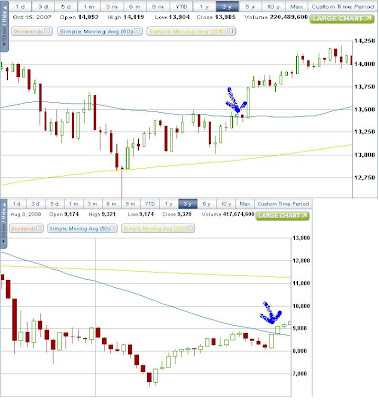This screenshot has width=379, height=400.
Task: Select 6m period tab on 2009 chart
Action: click(x=112, y=204)
